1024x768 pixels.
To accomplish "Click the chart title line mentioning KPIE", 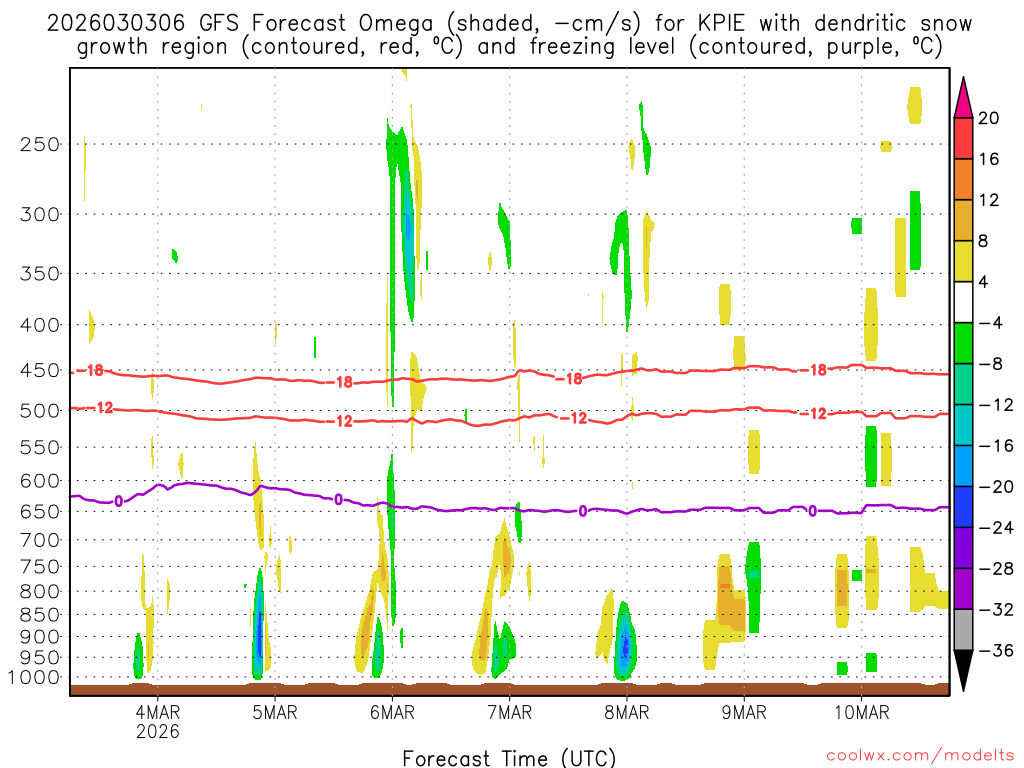I will point(509,24).
